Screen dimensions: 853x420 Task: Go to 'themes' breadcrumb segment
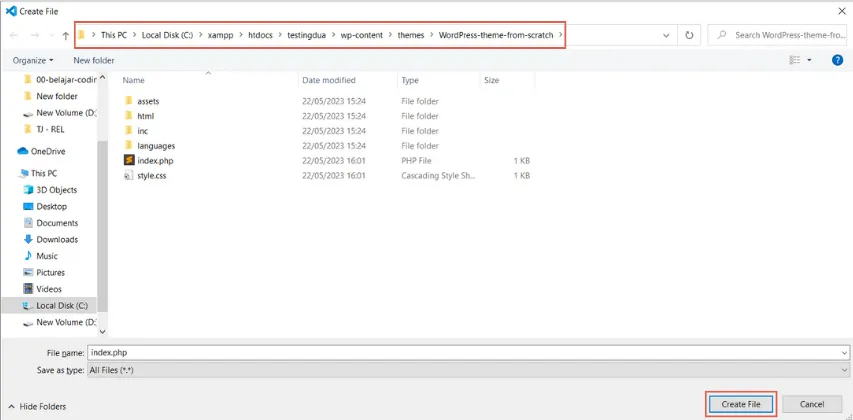point(411,35)
